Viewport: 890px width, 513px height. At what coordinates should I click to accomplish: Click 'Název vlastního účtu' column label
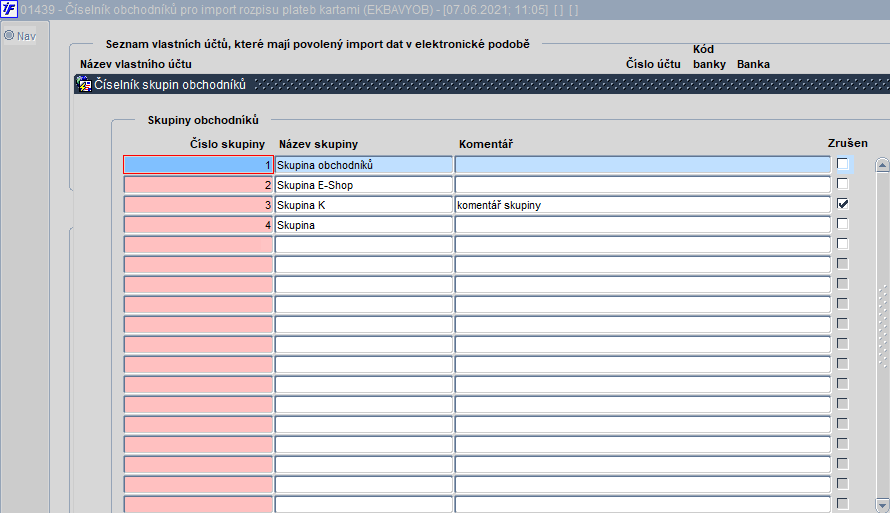click(x=136, y=64)
